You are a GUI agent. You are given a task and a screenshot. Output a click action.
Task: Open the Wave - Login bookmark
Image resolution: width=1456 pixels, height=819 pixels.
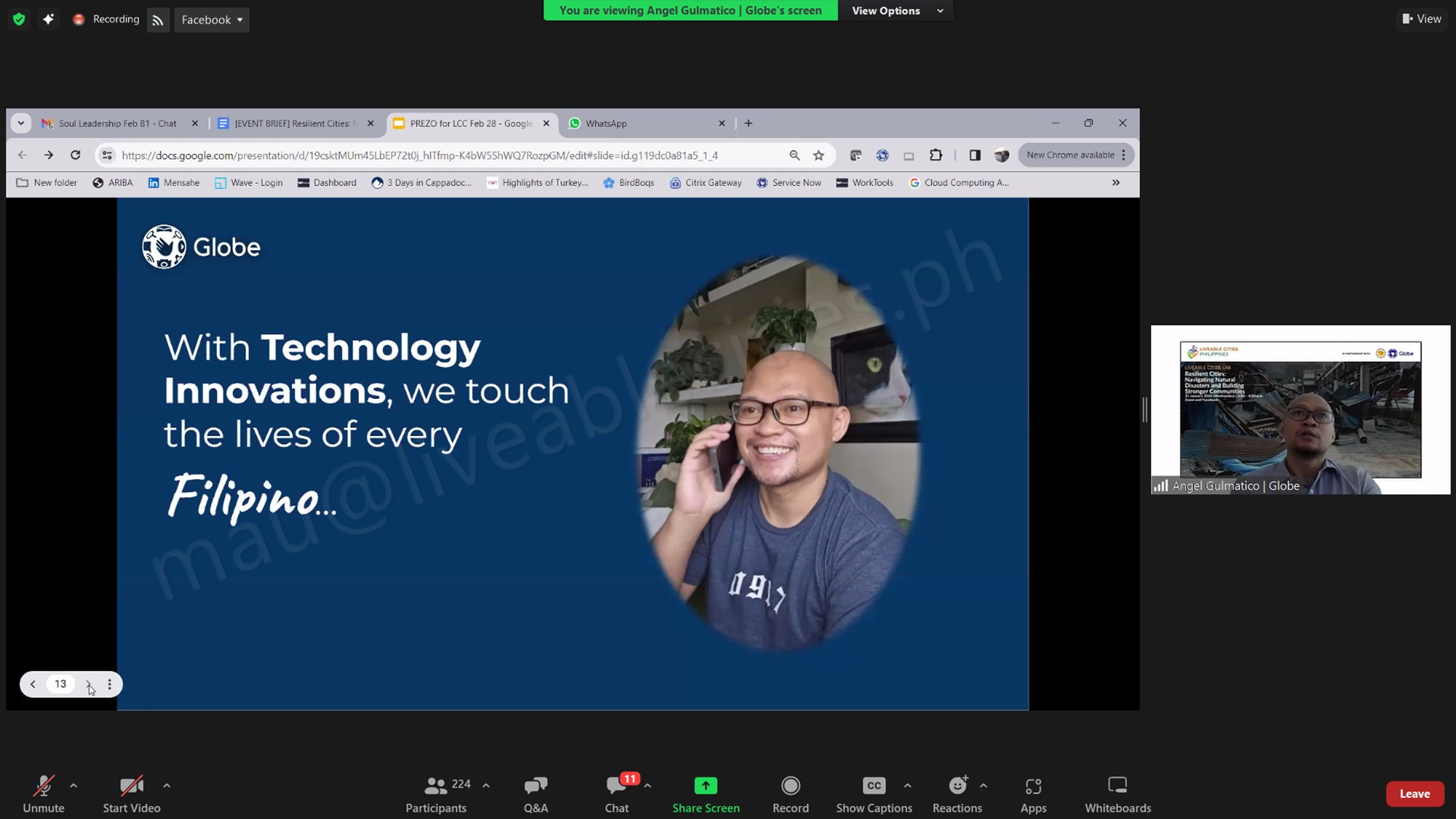click(249, 183)
